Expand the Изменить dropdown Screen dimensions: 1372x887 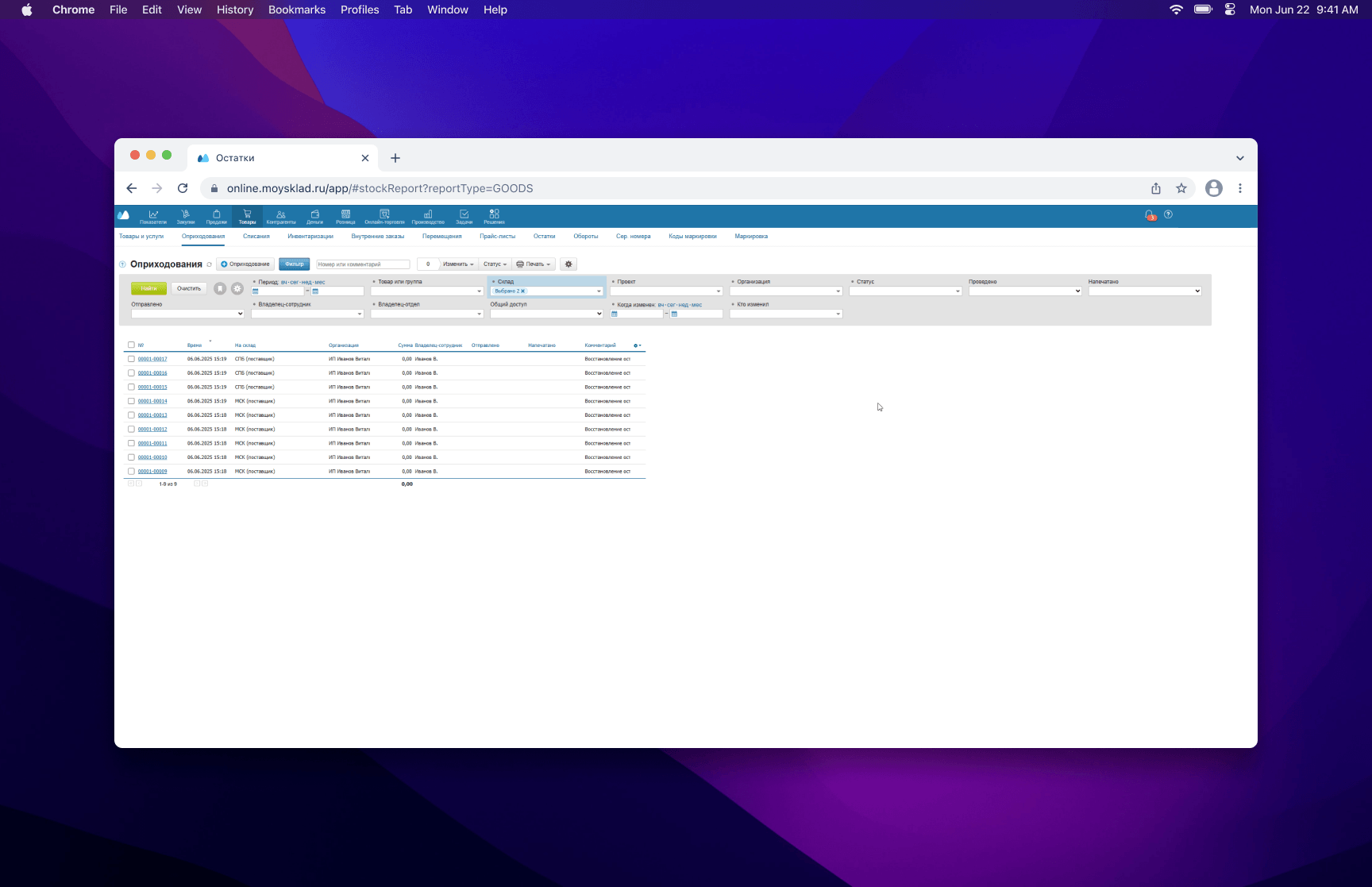coord(458,264)
